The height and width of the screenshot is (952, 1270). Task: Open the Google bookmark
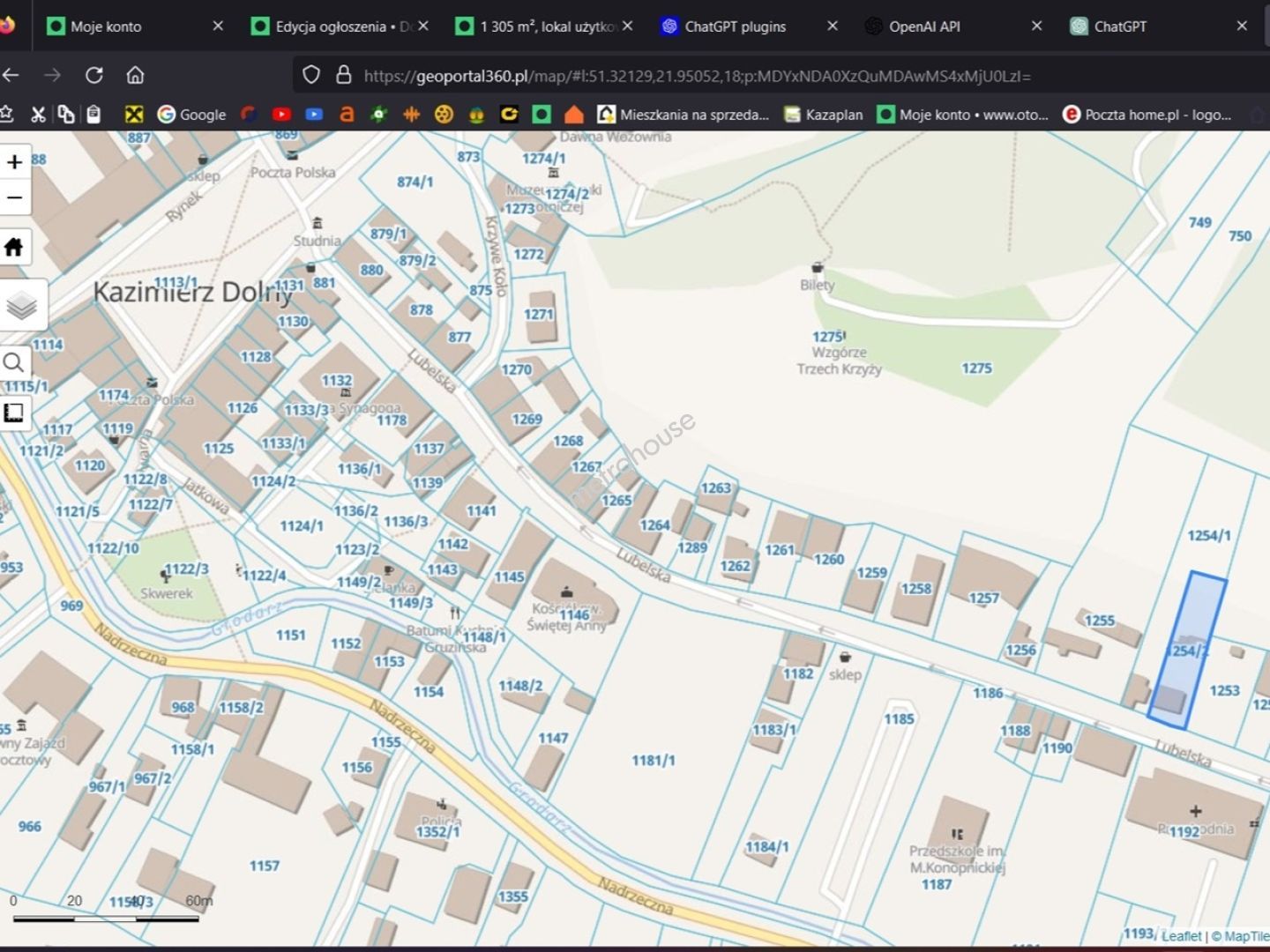(191, 115)
